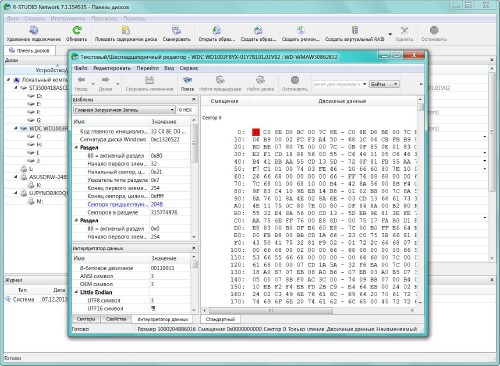Click the Find next icon in hex editor
Image resolution: width=500 pixels, height=366 pixels.
[x=260, y=80]
